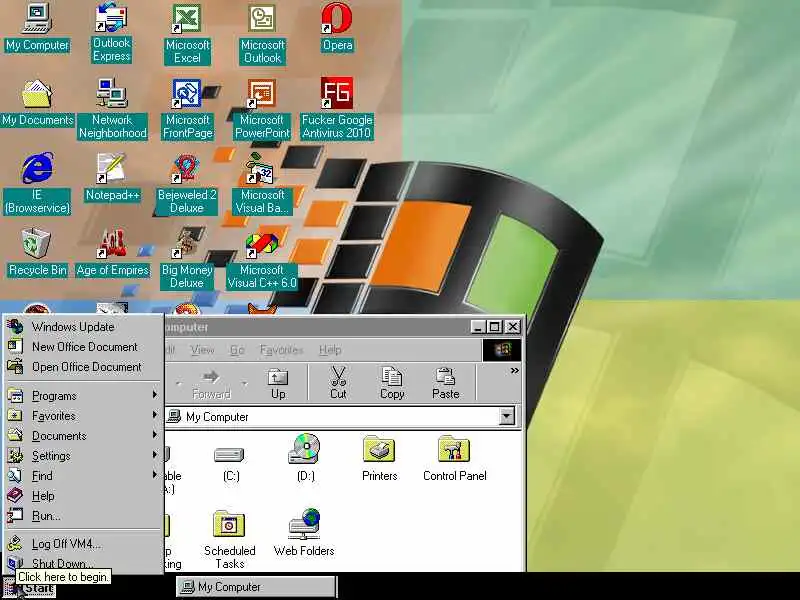Show more toolbar buttons via chevron
The width and height of the screenshot is (800, 600).
point(514,371)
